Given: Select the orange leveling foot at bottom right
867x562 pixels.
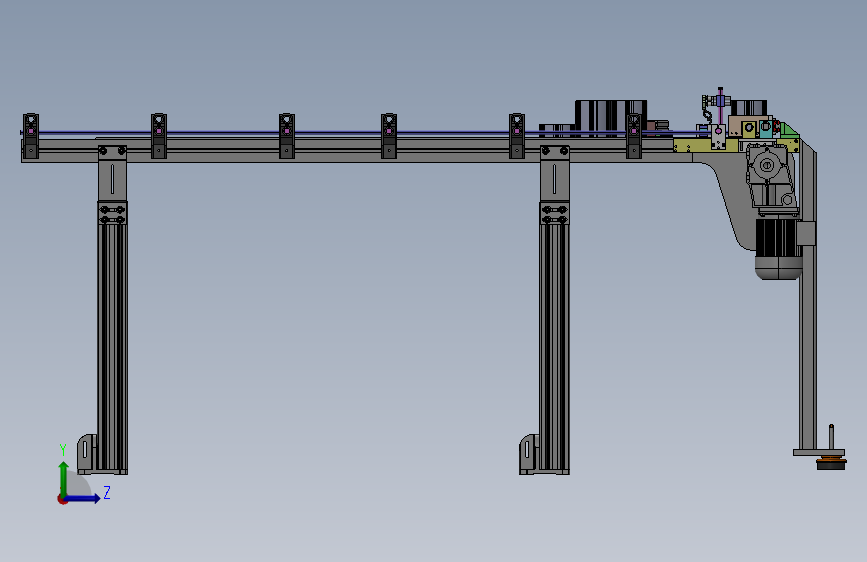Looking at the screenshot, I should 831,464.
